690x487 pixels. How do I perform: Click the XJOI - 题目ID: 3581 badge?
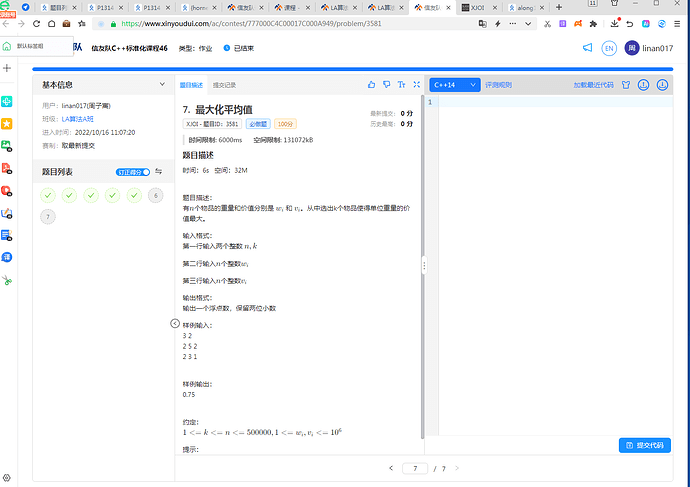coord(212,124)
